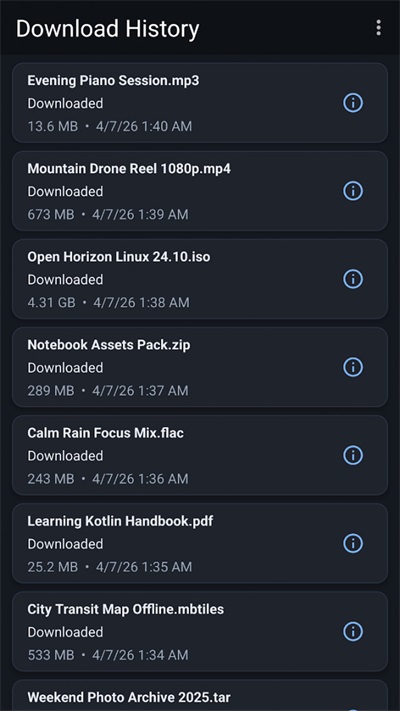Select the Open Horizon Linux 24.10.iso card

tap(200, 279)
